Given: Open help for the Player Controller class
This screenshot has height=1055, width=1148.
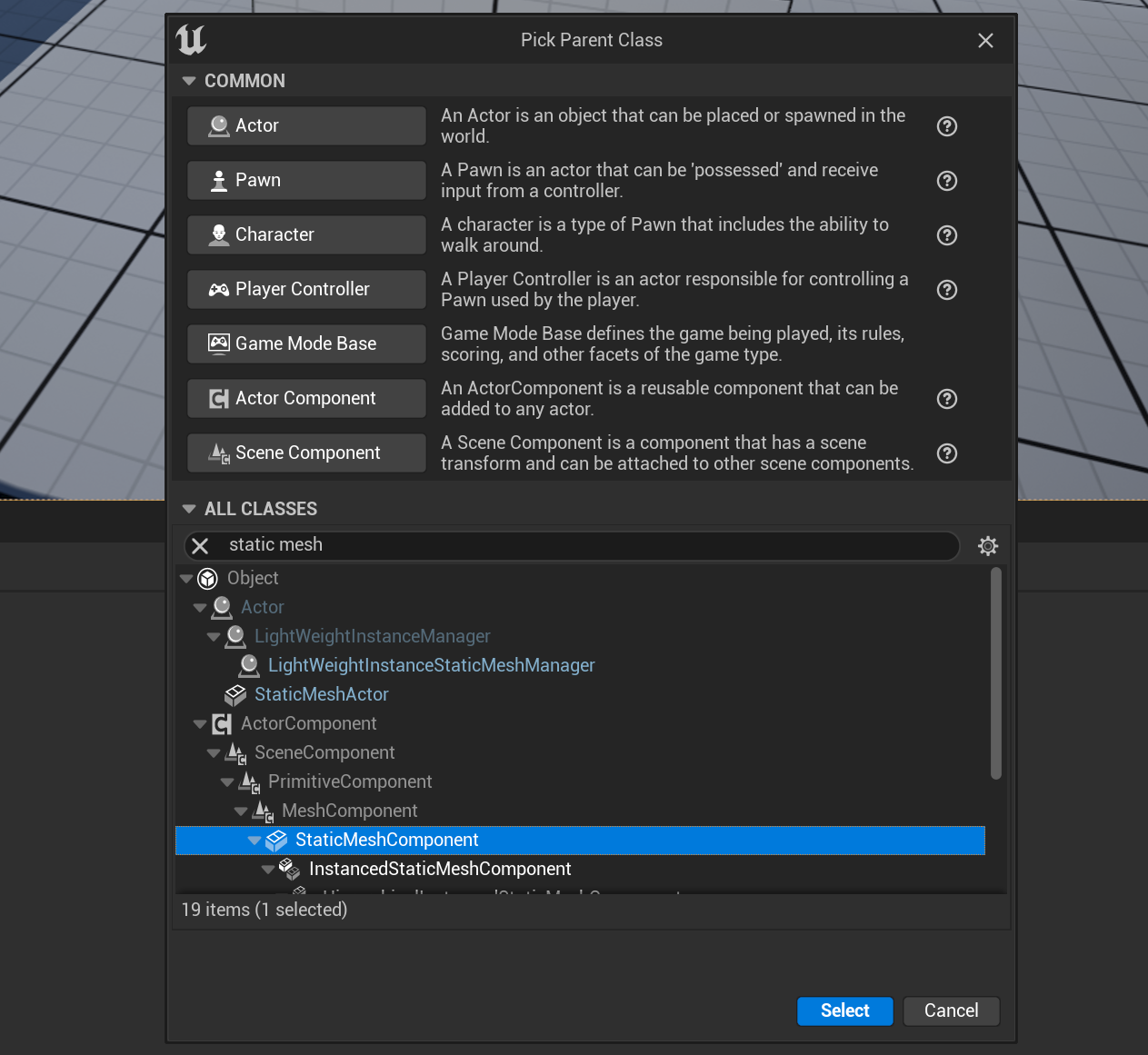Looking at the screenshot, I should tap(947, 290).
